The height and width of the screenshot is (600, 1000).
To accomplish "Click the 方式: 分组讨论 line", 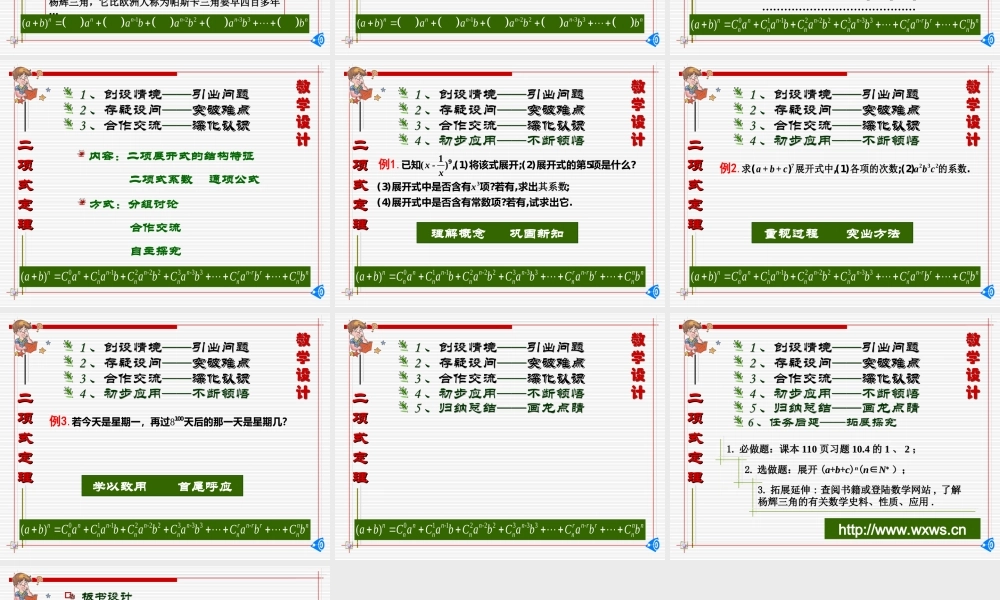I will (133, 204).
